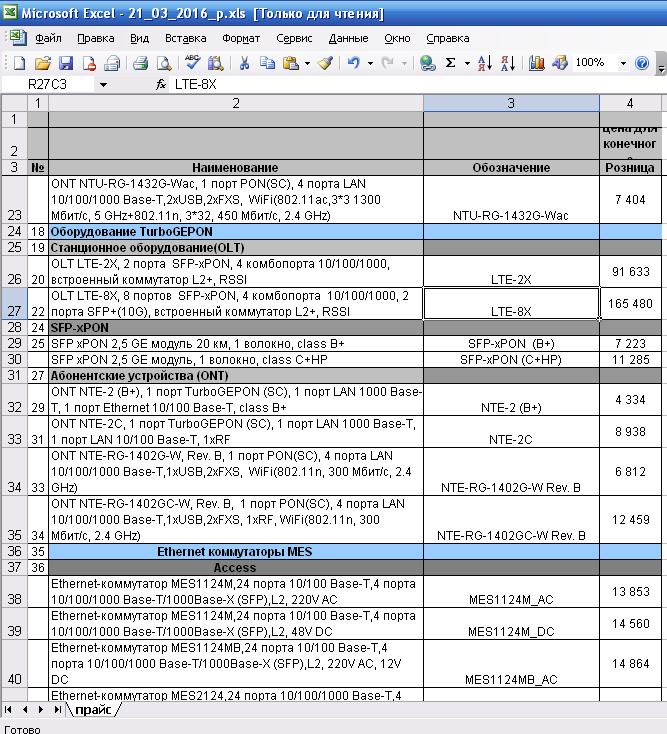Select cell LTE-2X
This screenshot has width=667, height=734.
pyautogui.click(x=511, y=272)
